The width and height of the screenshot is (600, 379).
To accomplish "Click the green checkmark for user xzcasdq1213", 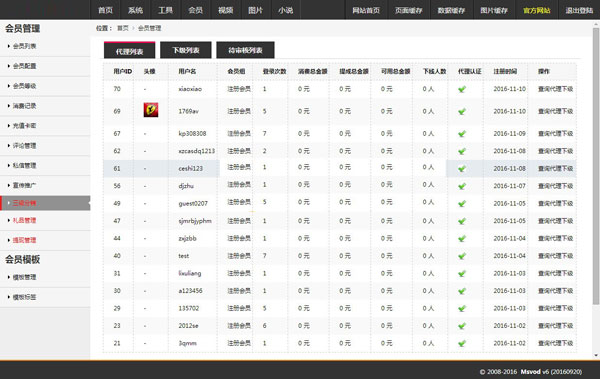I will 462,151.
